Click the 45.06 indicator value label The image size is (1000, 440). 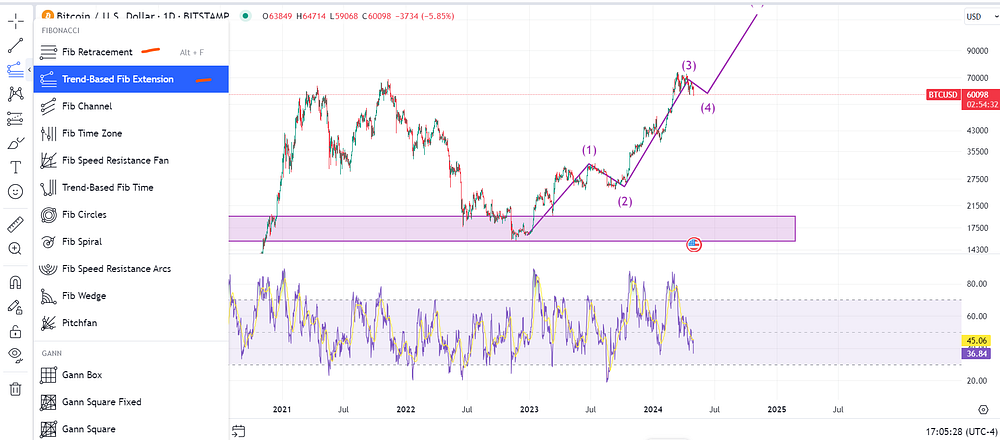976,341
